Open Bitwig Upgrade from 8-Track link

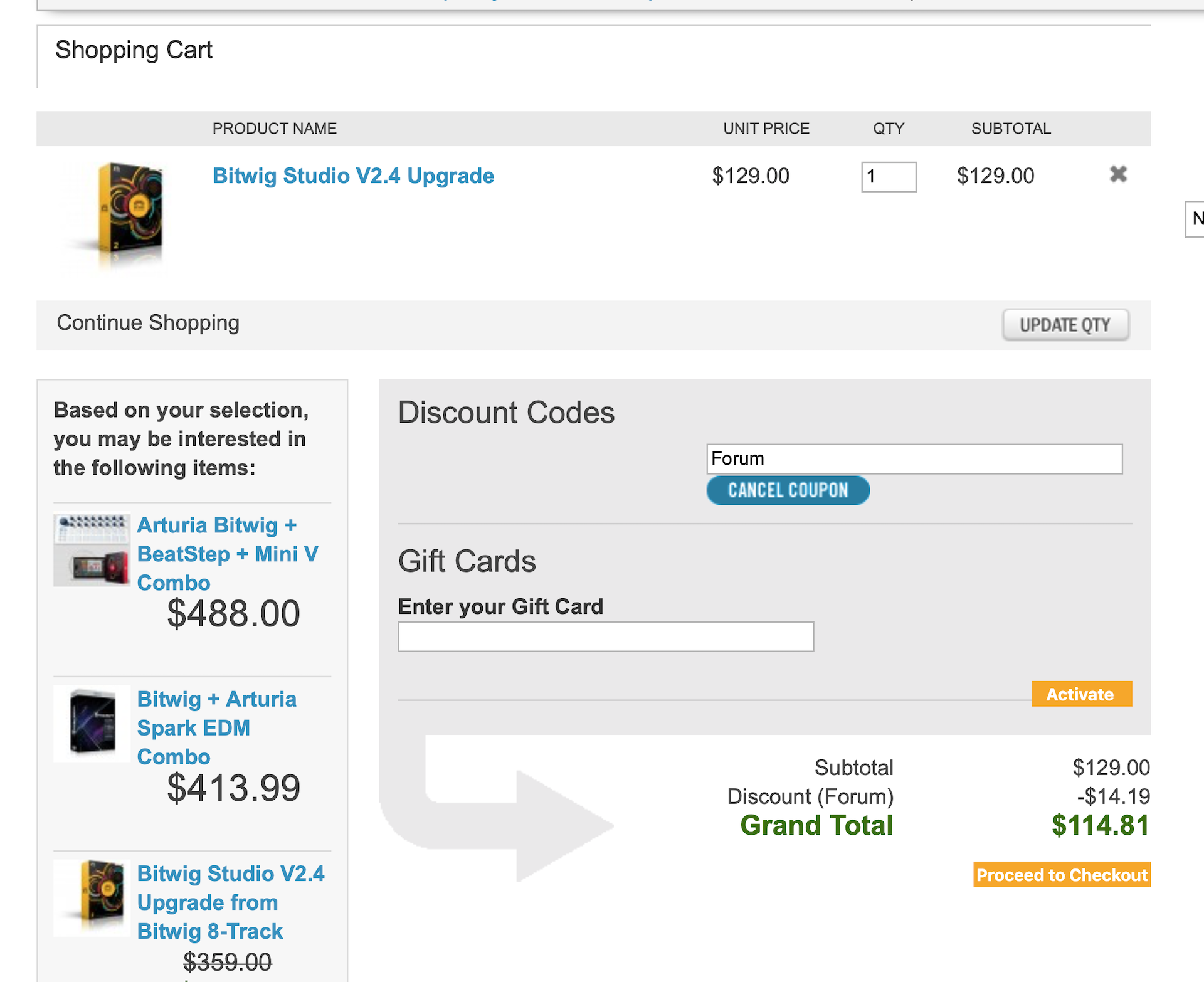coord(230,902)
